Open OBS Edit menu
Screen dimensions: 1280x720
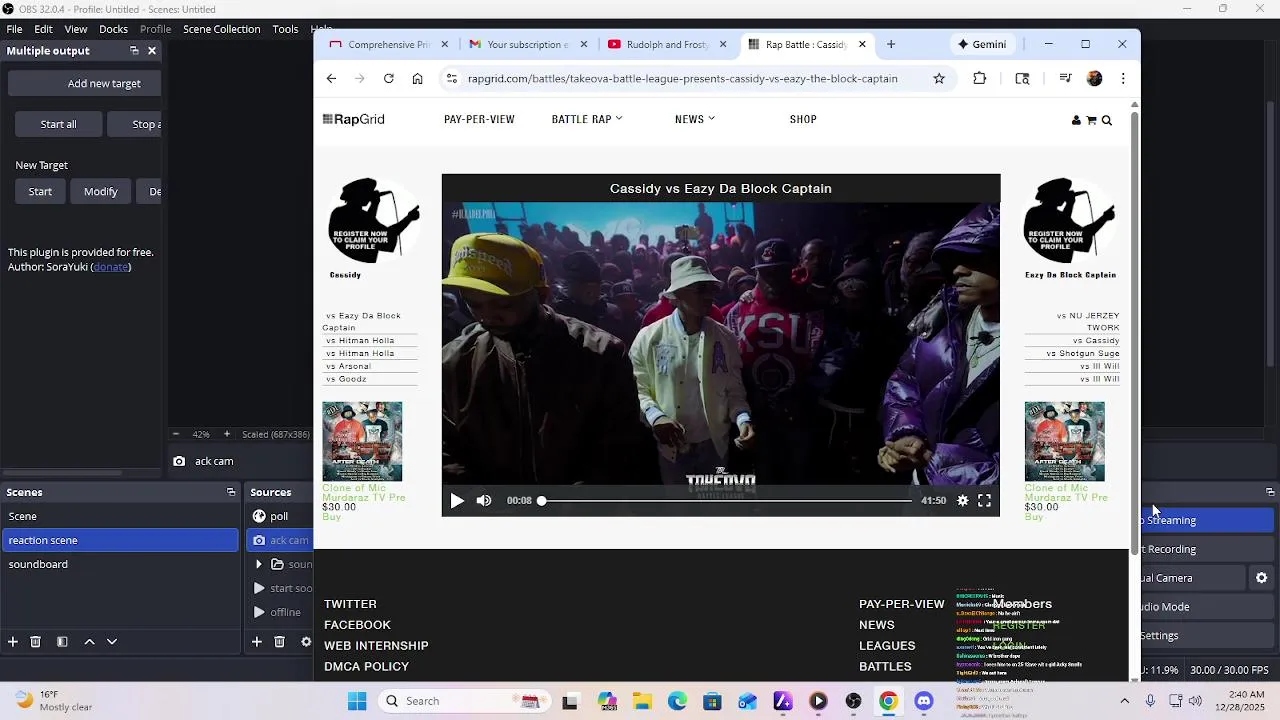44,29
